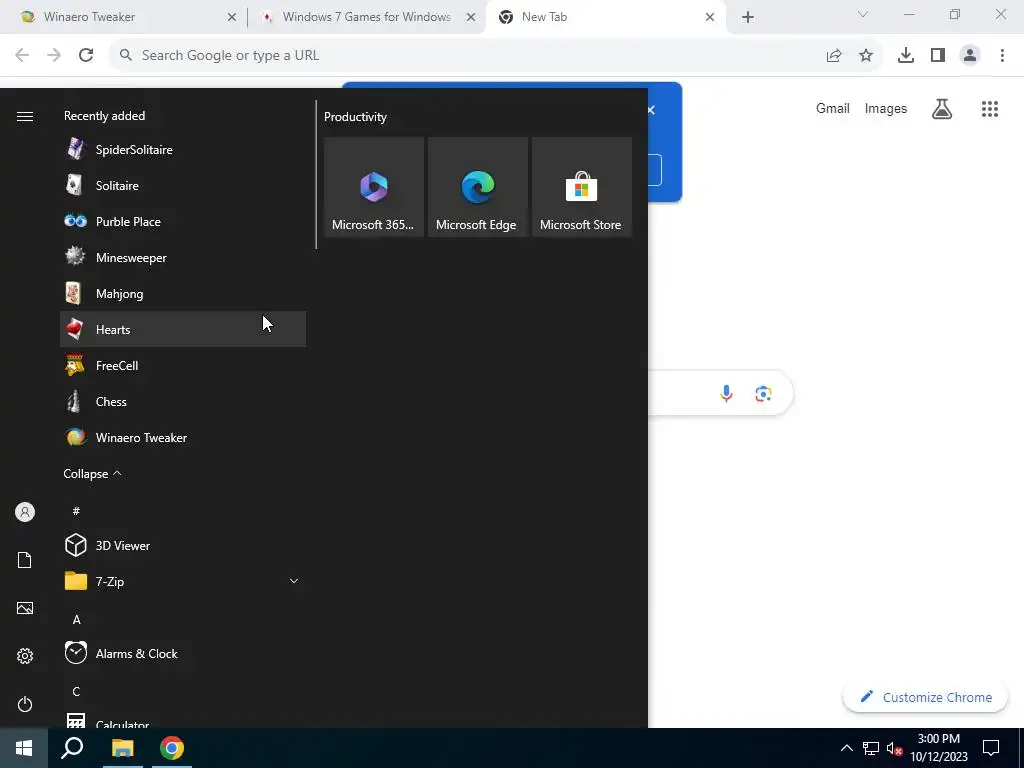
Task: Open the network icon in system tray
Action: pos(871,748)
